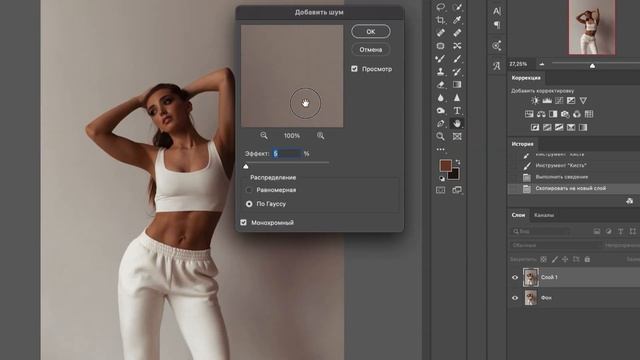640x360 pixels.
Task: Lock image pixels with brush lock
Action: 554,259
